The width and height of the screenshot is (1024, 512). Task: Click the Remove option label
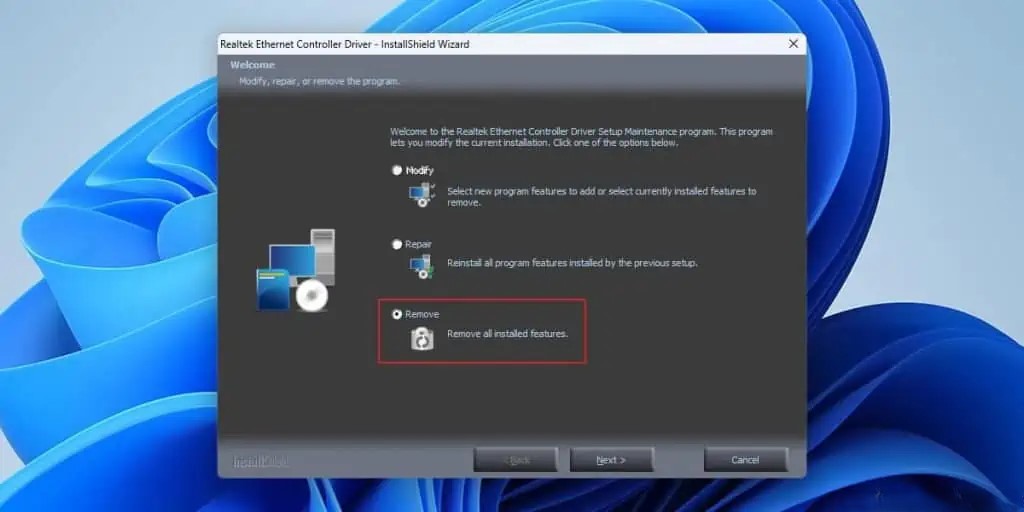click(422, 314)
